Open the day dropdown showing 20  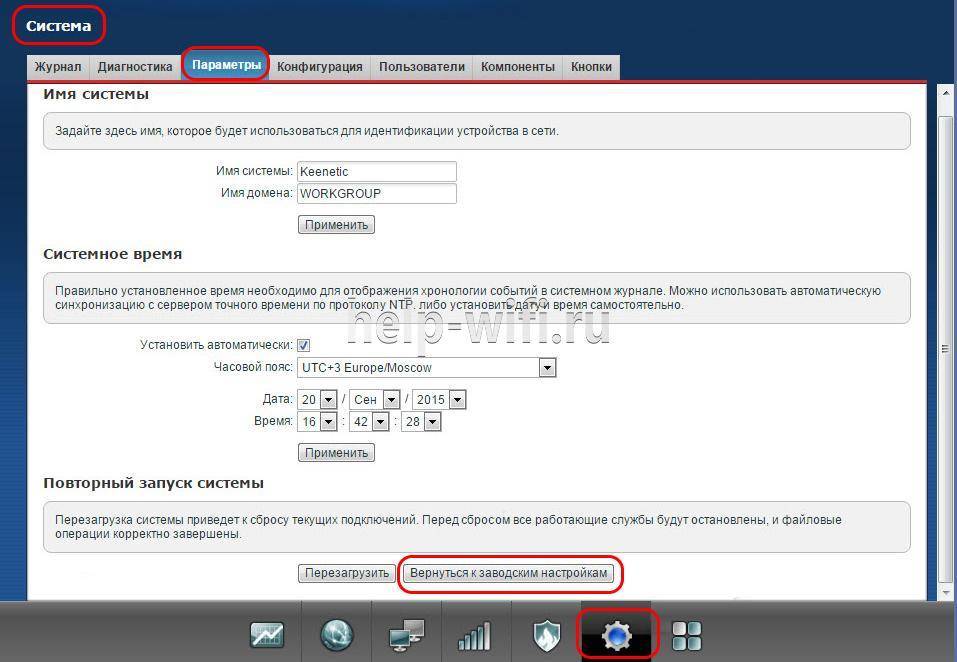coord(317,400)
